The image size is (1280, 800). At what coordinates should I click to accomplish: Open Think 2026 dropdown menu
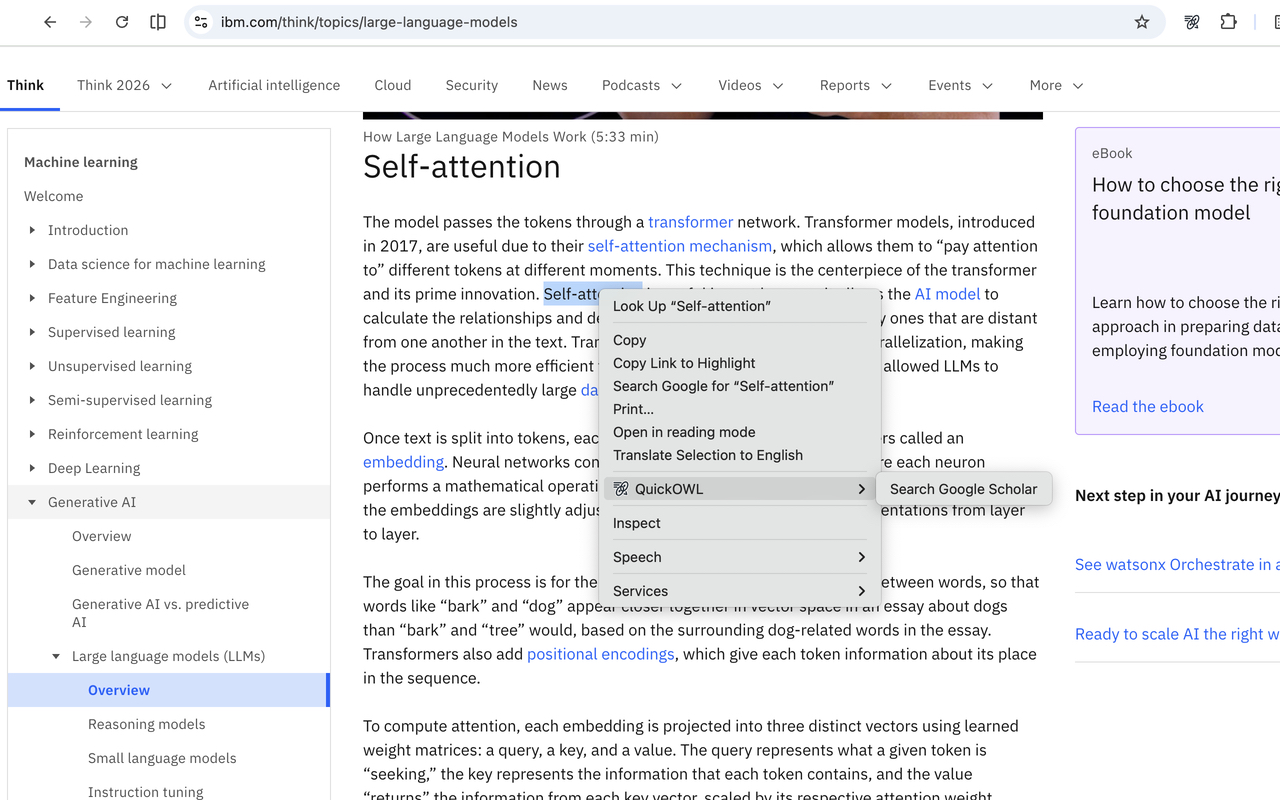click(125, 85)
